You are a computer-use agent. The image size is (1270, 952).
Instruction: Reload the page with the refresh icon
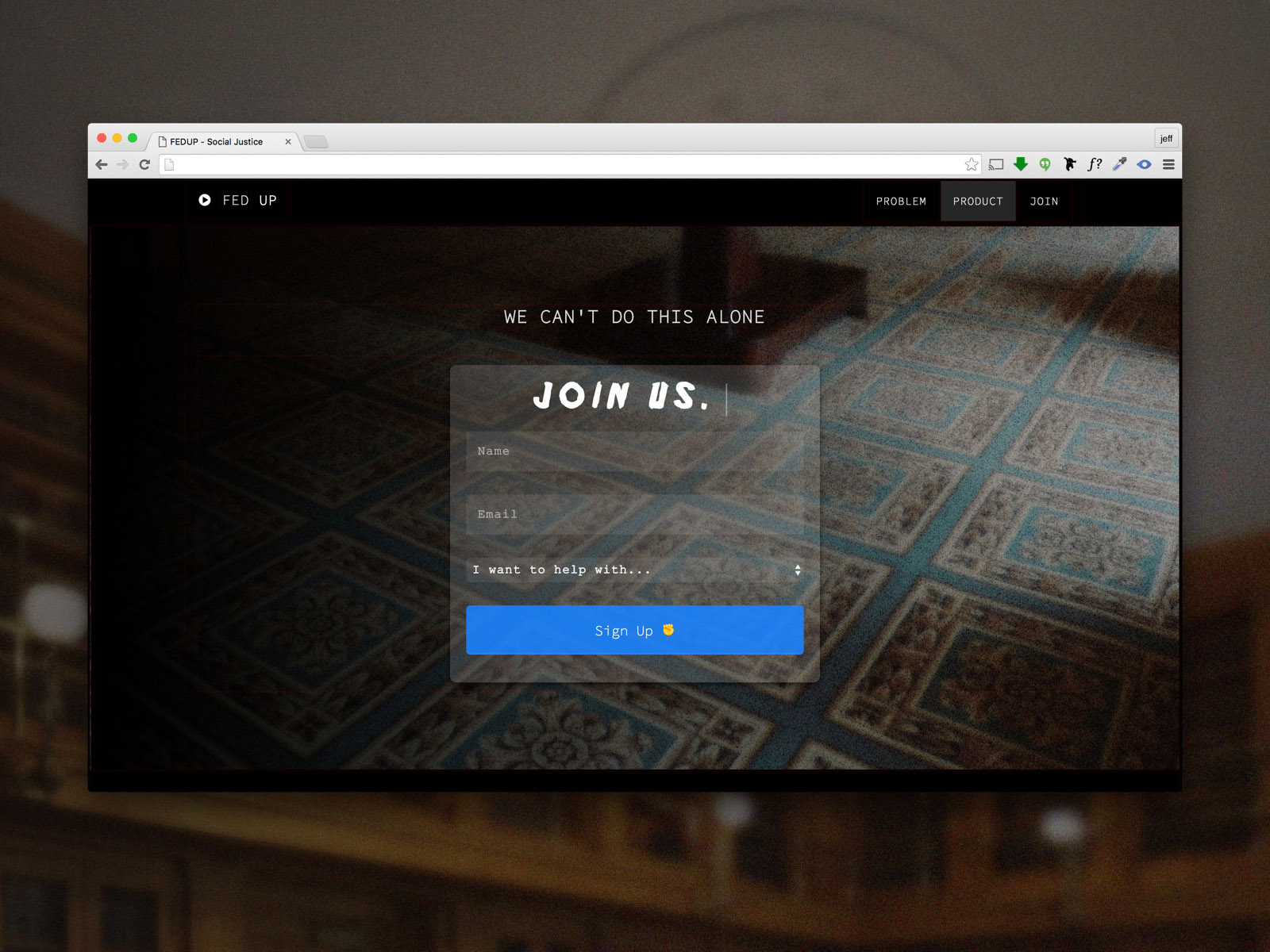pos(144,165)
